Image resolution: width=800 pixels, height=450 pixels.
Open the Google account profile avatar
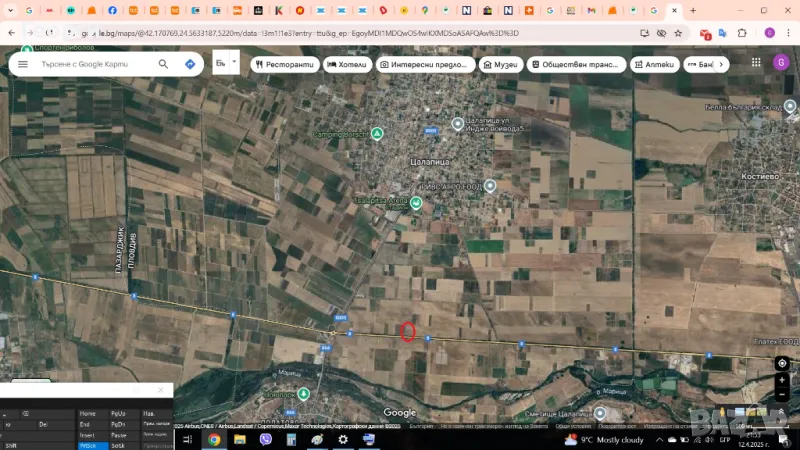tap(769, 33)
